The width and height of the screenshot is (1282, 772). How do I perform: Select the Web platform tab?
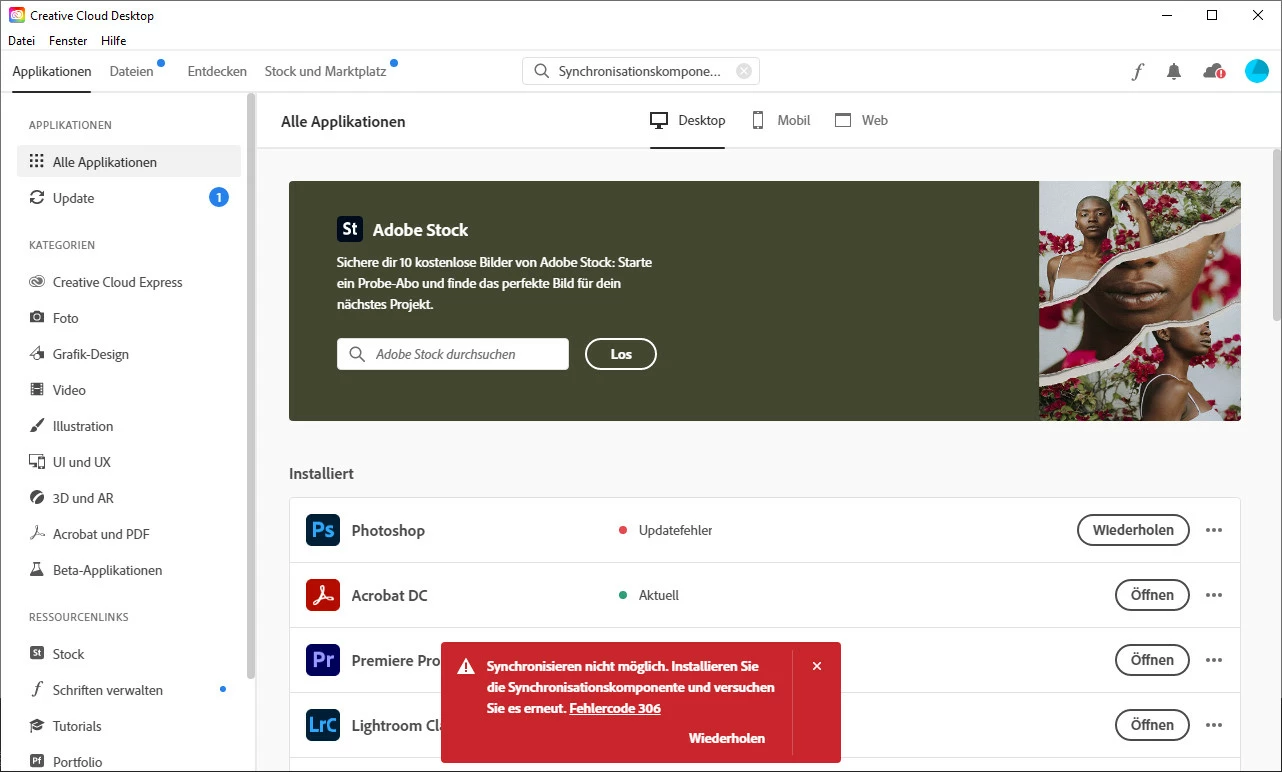point(861,120)
